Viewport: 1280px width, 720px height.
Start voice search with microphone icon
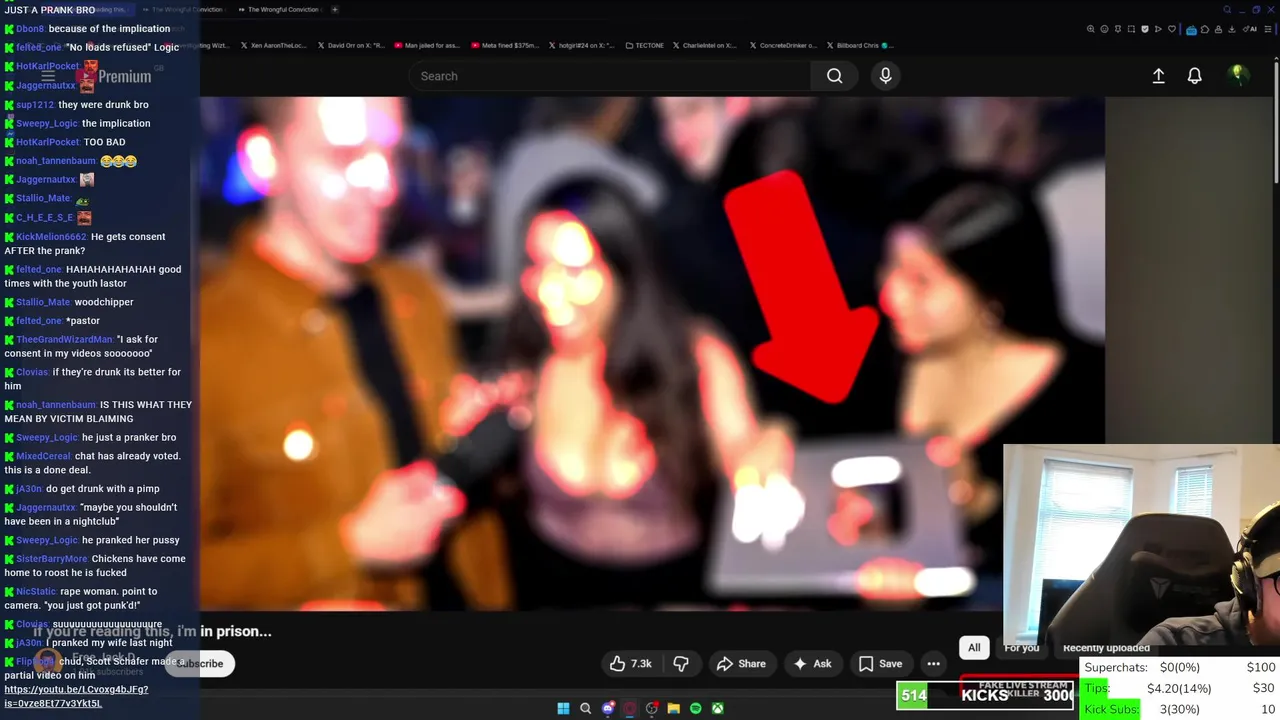point(885,76)
